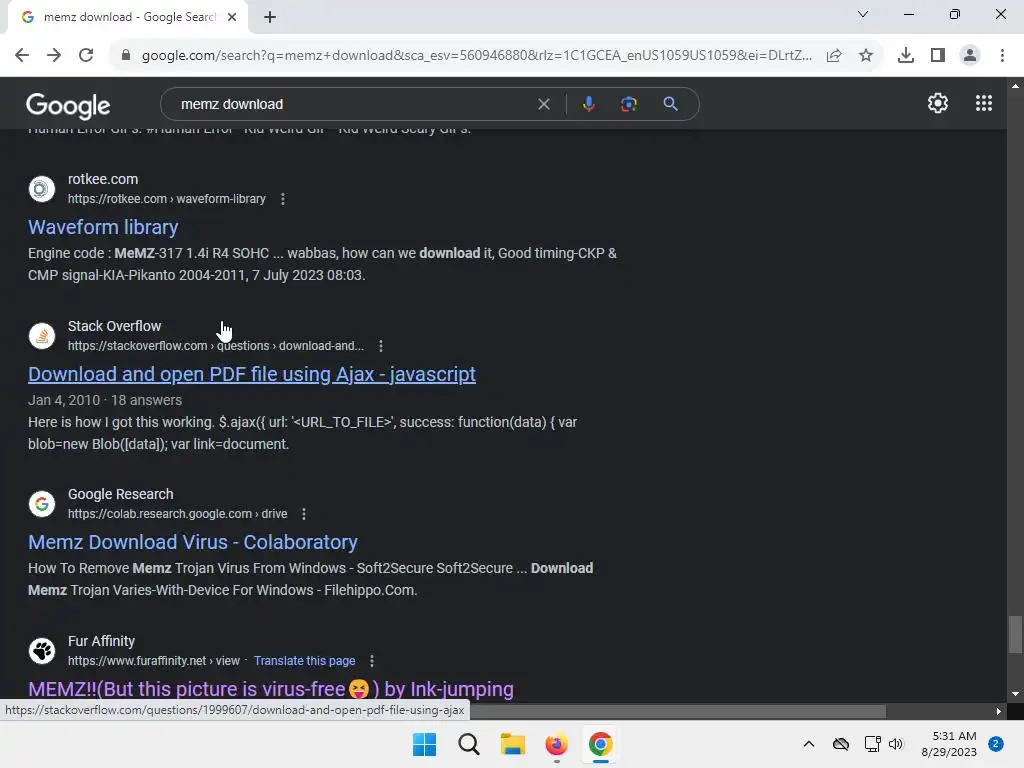Open Firefox from taskbar

point(556,744)
